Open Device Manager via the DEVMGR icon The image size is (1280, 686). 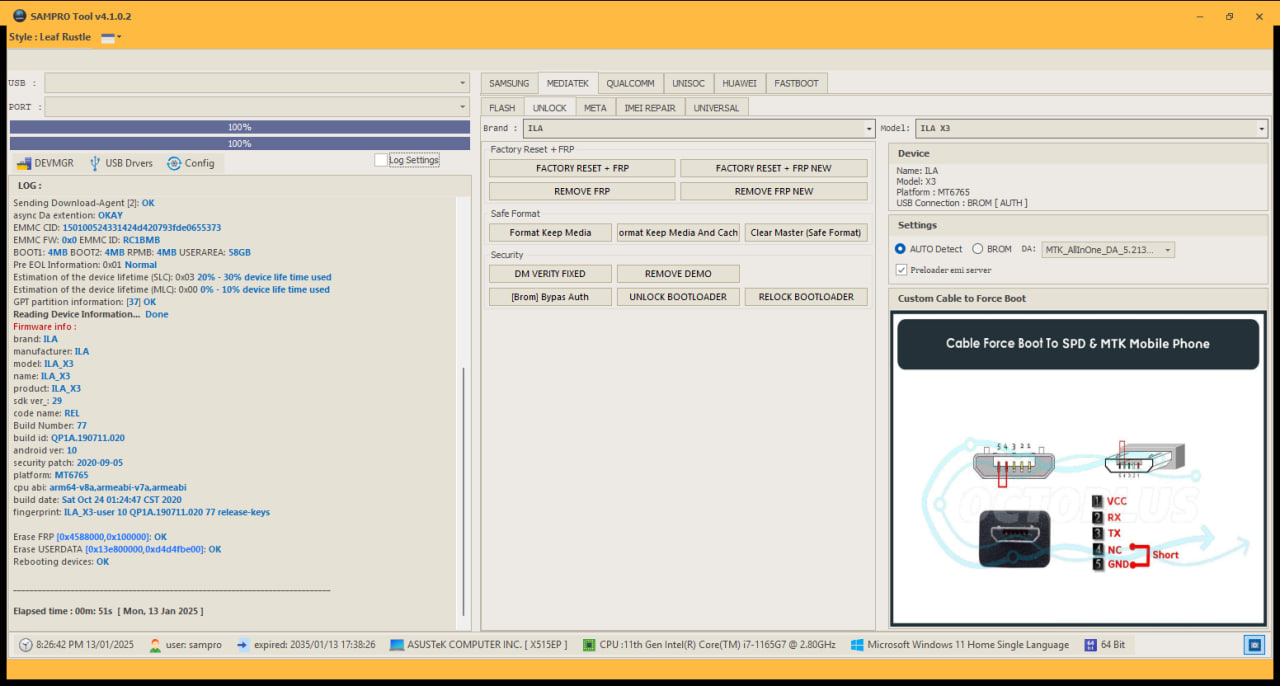24,163
